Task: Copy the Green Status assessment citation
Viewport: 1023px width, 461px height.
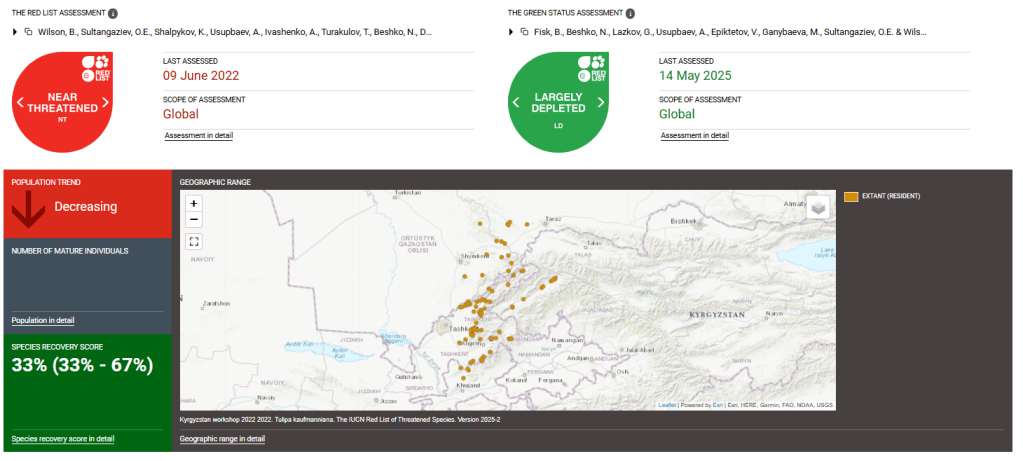Action: [x=525, y=32]
